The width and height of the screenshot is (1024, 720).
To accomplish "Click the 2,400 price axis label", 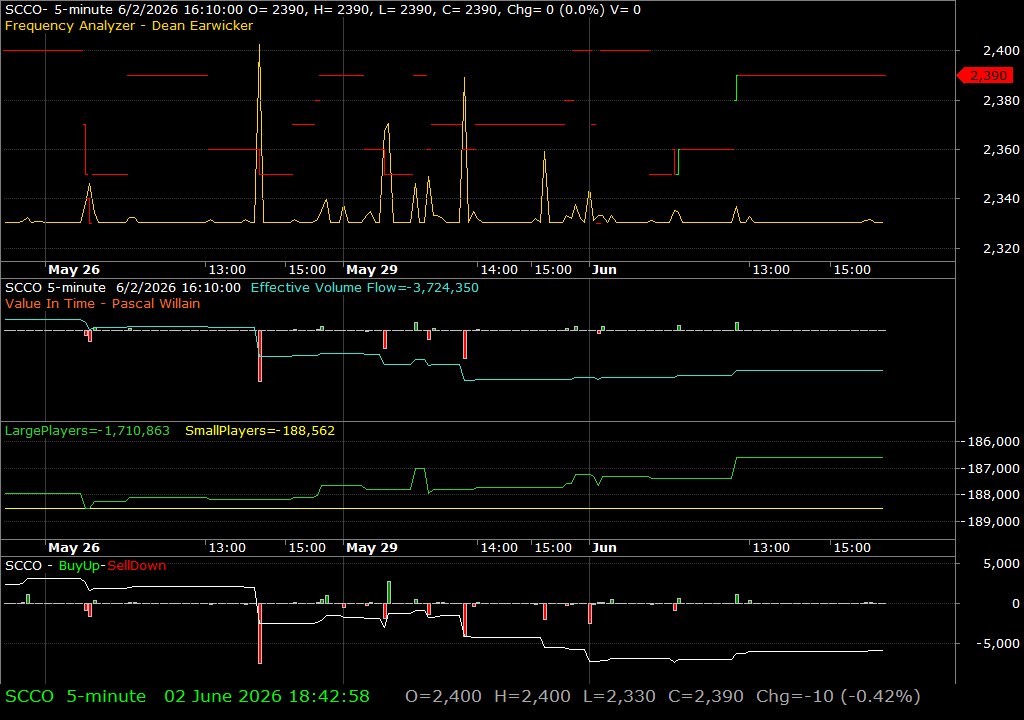I will point(1000,51).
